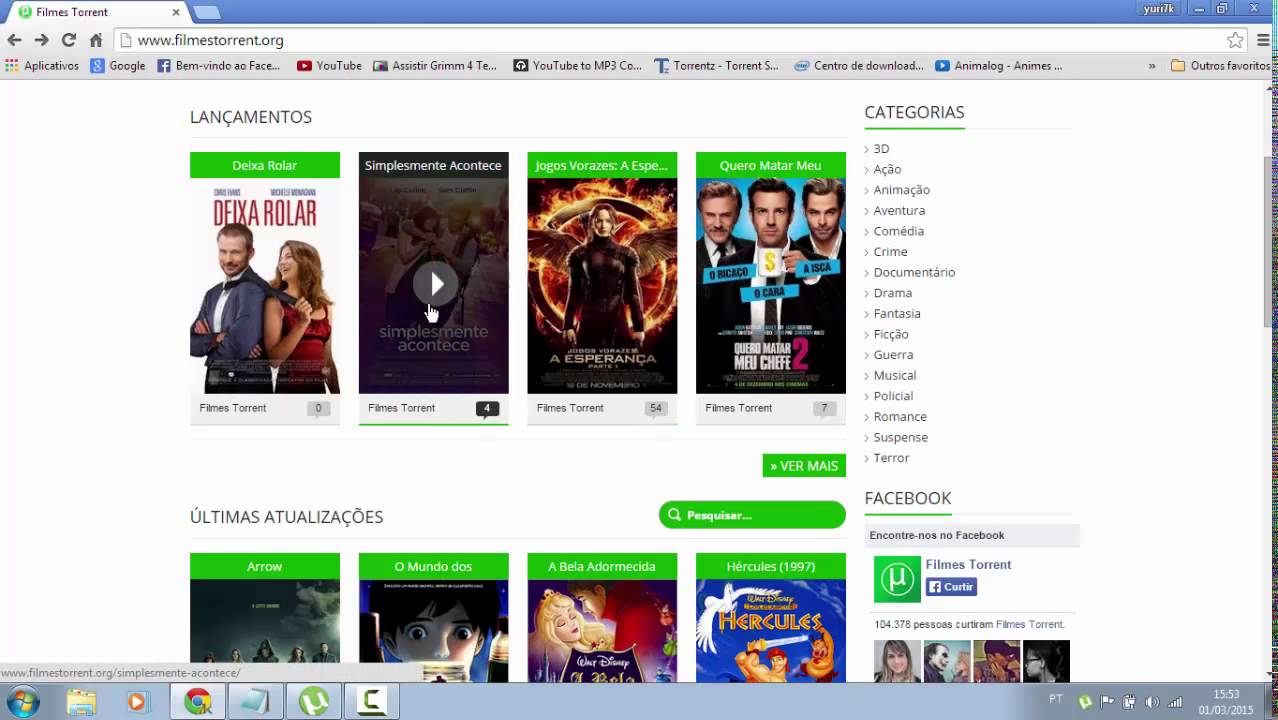This screenshot has height=720, width=1278.
Task: Click Deixa Rolar title header
Action: (265, 165)
